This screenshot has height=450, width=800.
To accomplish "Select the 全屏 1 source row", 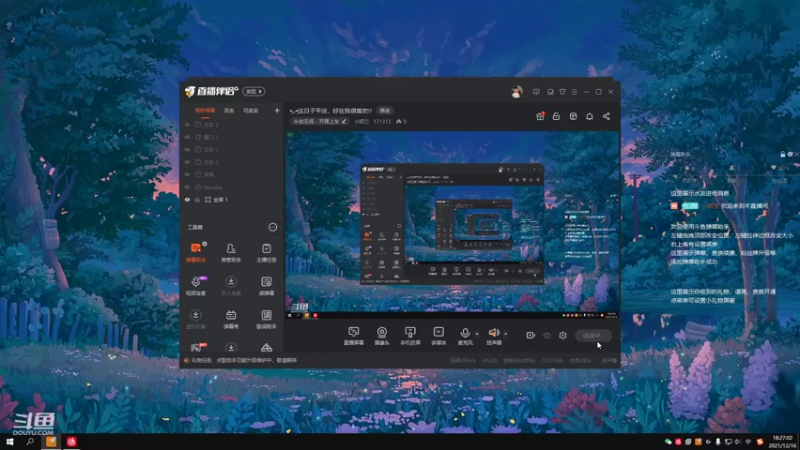I will [x=232, y=199].
